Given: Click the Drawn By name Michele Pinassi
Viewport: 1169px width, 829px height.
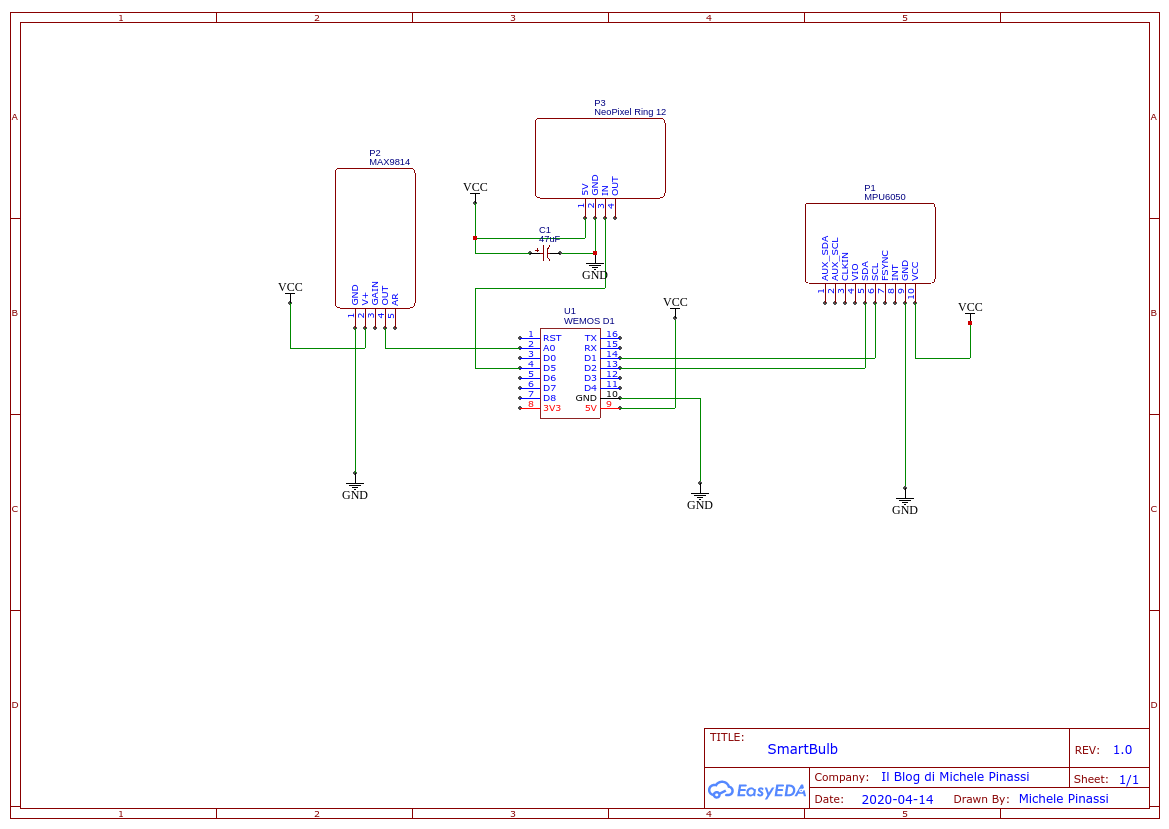Looking at the screenshot, I should tap(1064, 798).
